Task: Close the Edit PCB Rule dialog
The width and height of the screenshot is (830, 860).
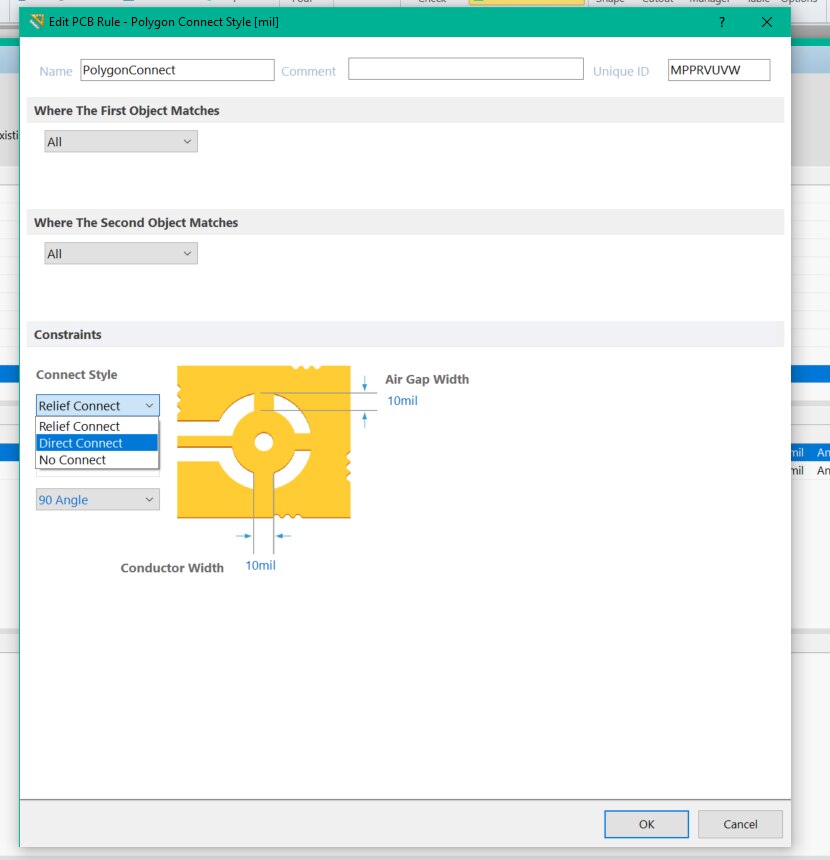Action: [x=767, y=22]
